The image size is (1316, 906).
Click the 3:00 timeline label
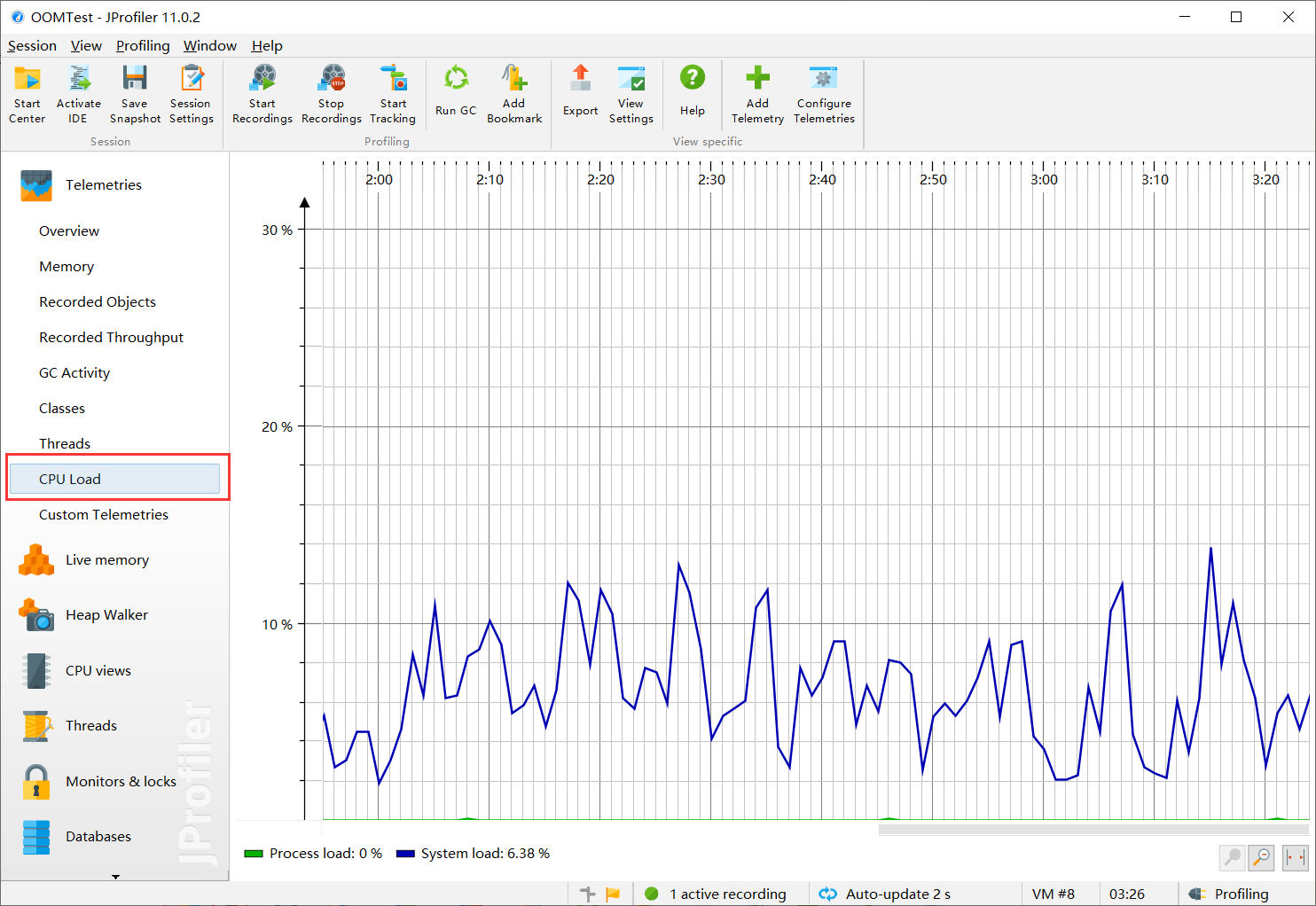tap(1044, 180)
